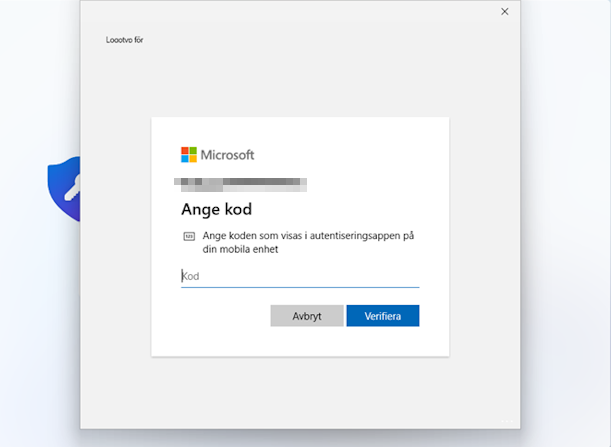Close the sign-in dialog window
The width and height of the screenshot is (611, 447).
click(505, 12)
